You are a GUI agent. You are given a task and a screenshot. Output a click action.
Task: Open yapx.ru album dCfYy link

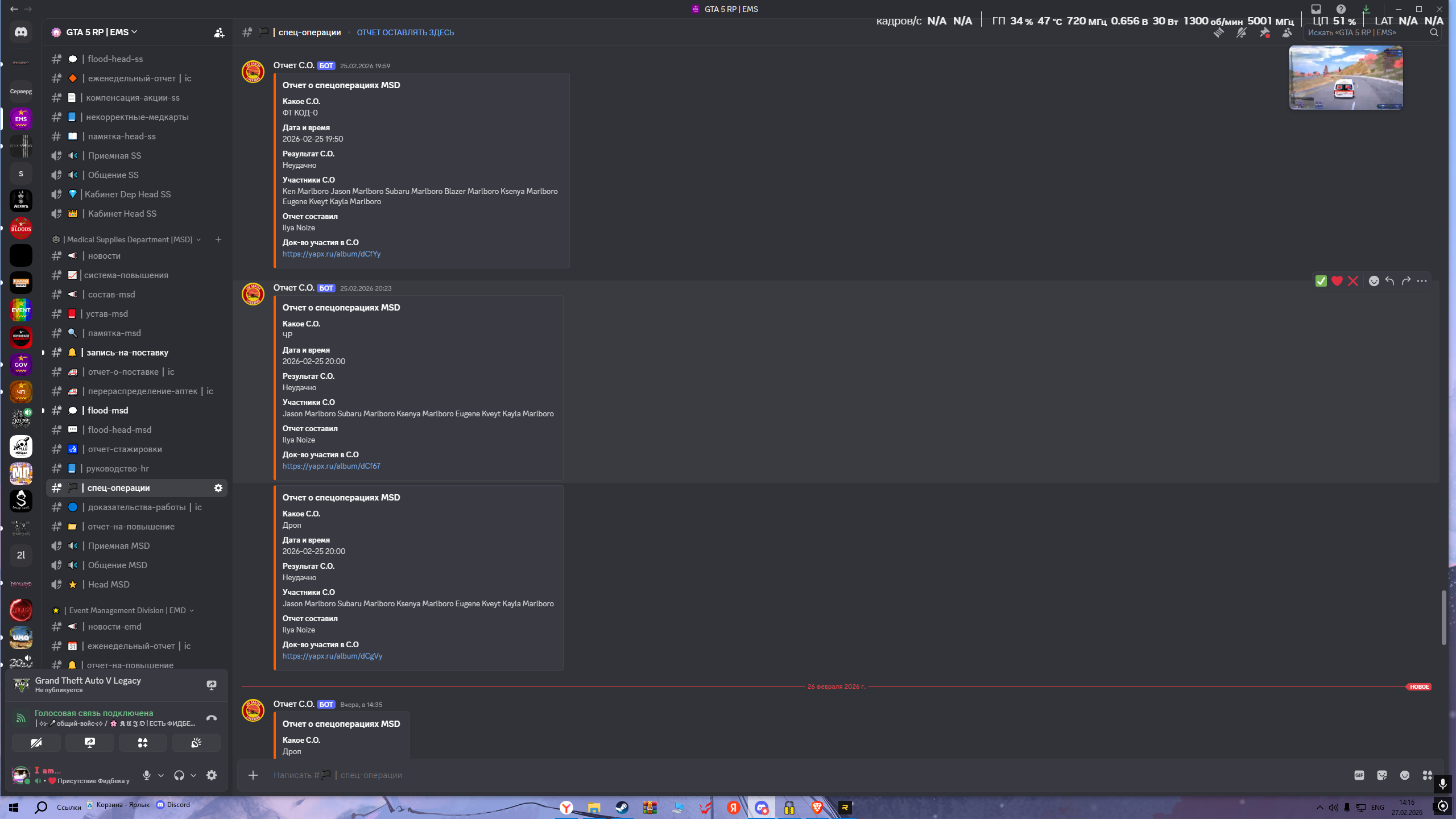[x=332, y=254]
